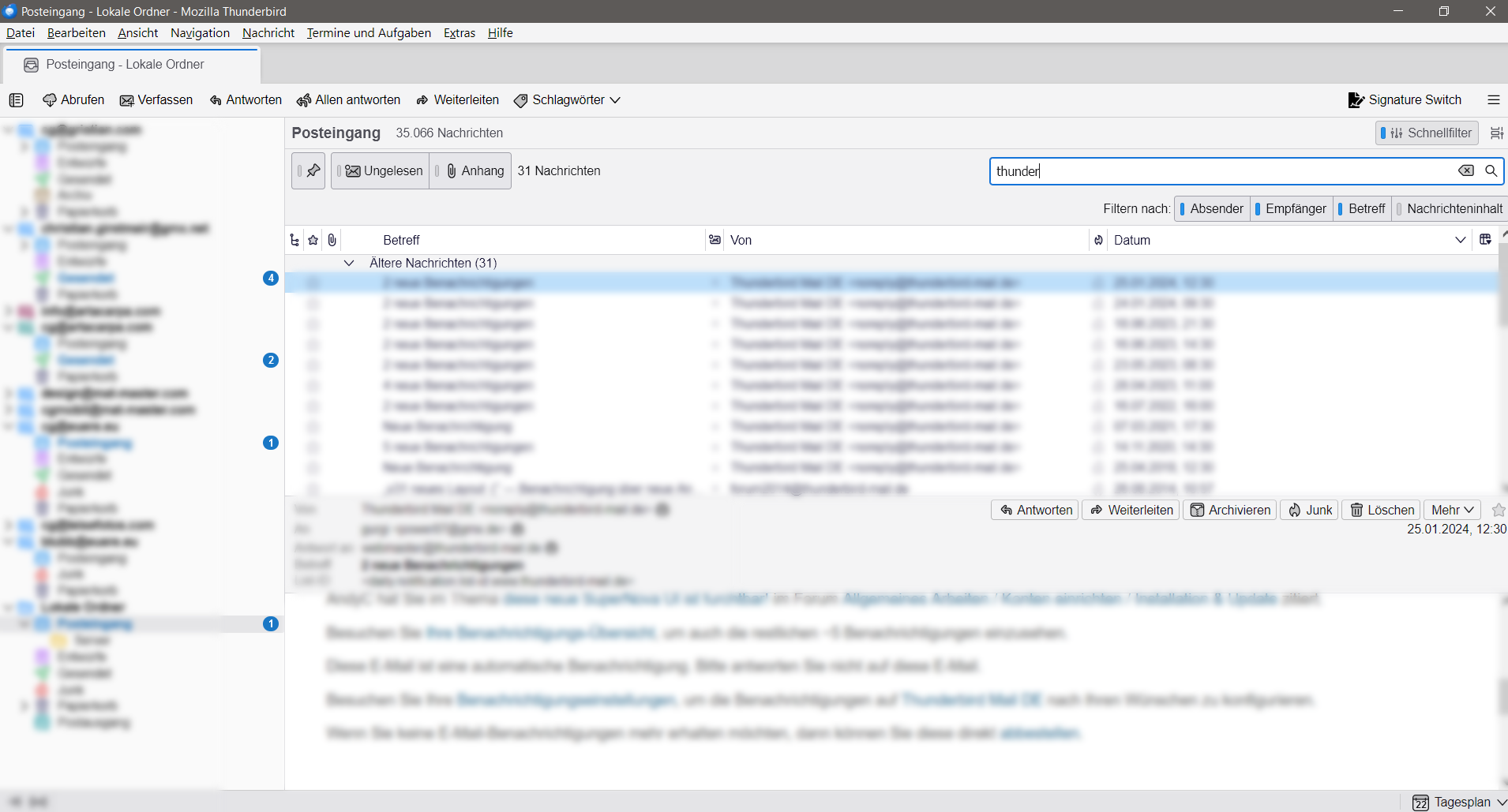This screenshot has height=812, width=1508.
Task: Open the Mehr dropdown
Action: pyautogui.click(x=1452, y=511)
